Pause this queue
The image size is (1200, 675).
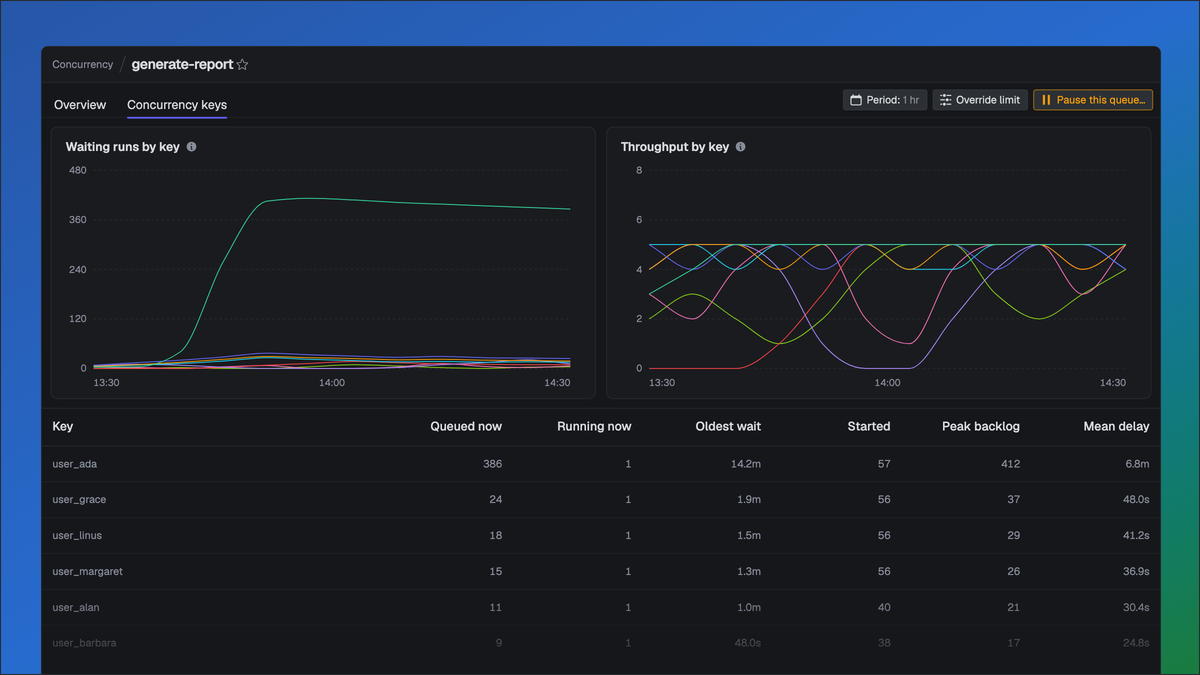coord(1093,100)
